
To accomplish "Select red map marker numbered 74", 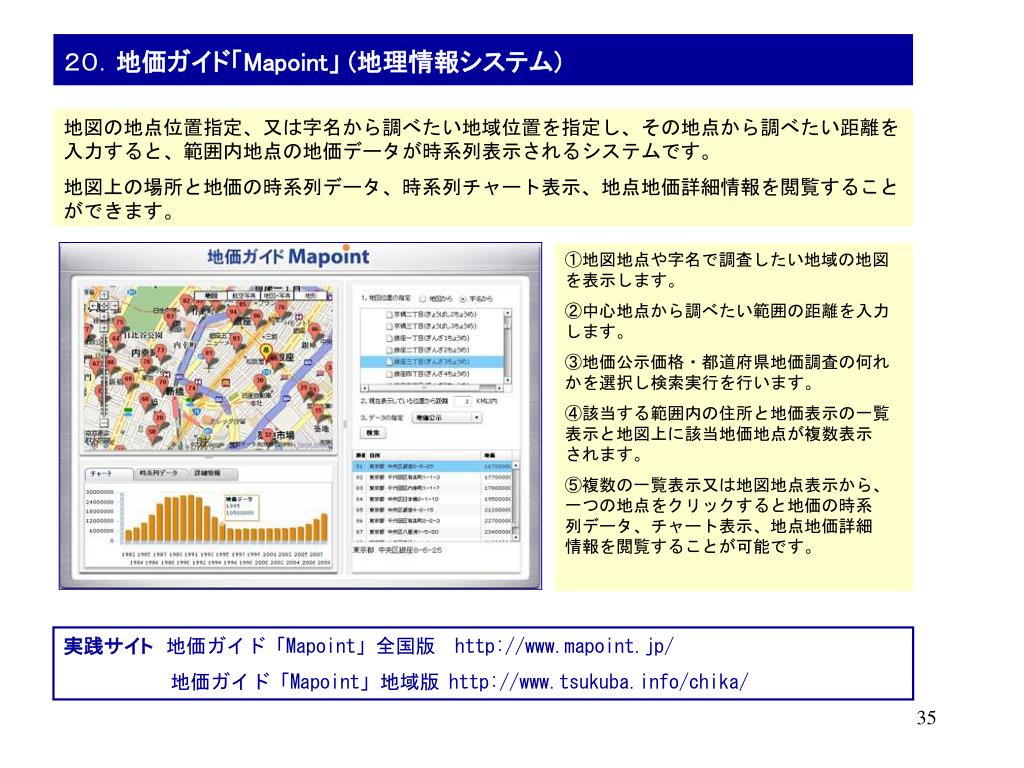I will 191,388.
